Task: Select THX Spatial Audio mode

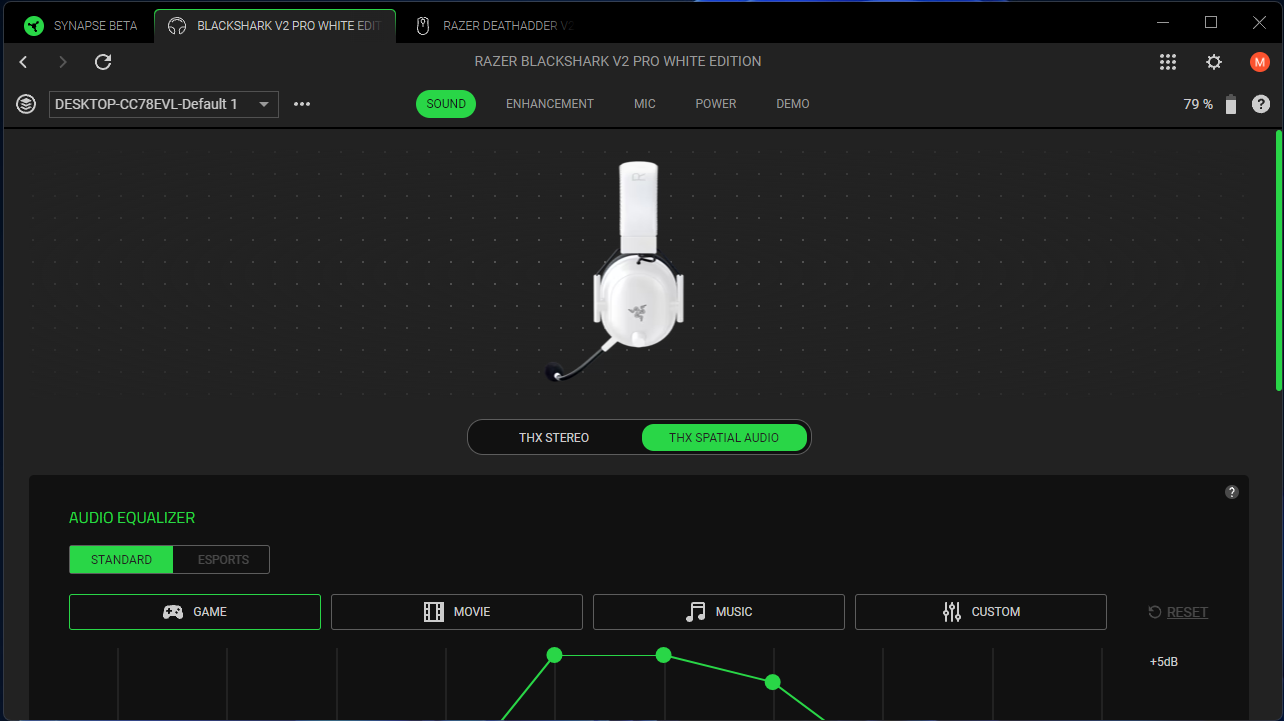Action: click(724, 438)
